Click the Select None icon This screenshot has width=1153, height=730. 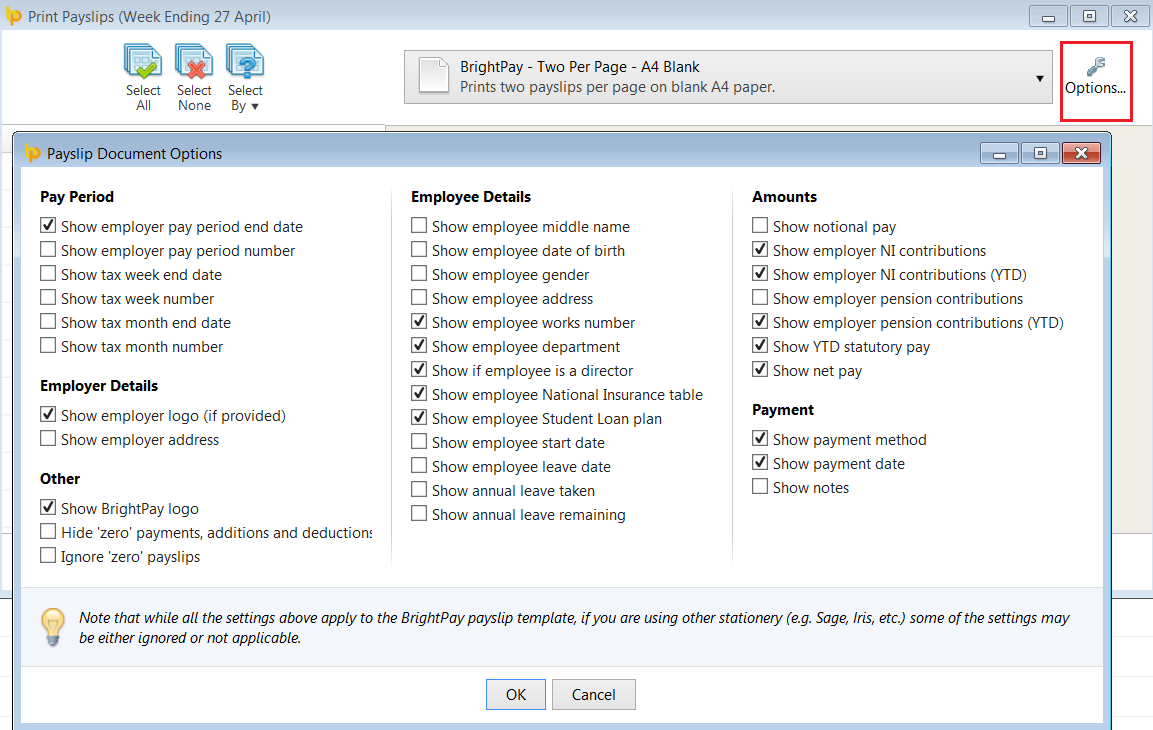[x=194, y=62]
